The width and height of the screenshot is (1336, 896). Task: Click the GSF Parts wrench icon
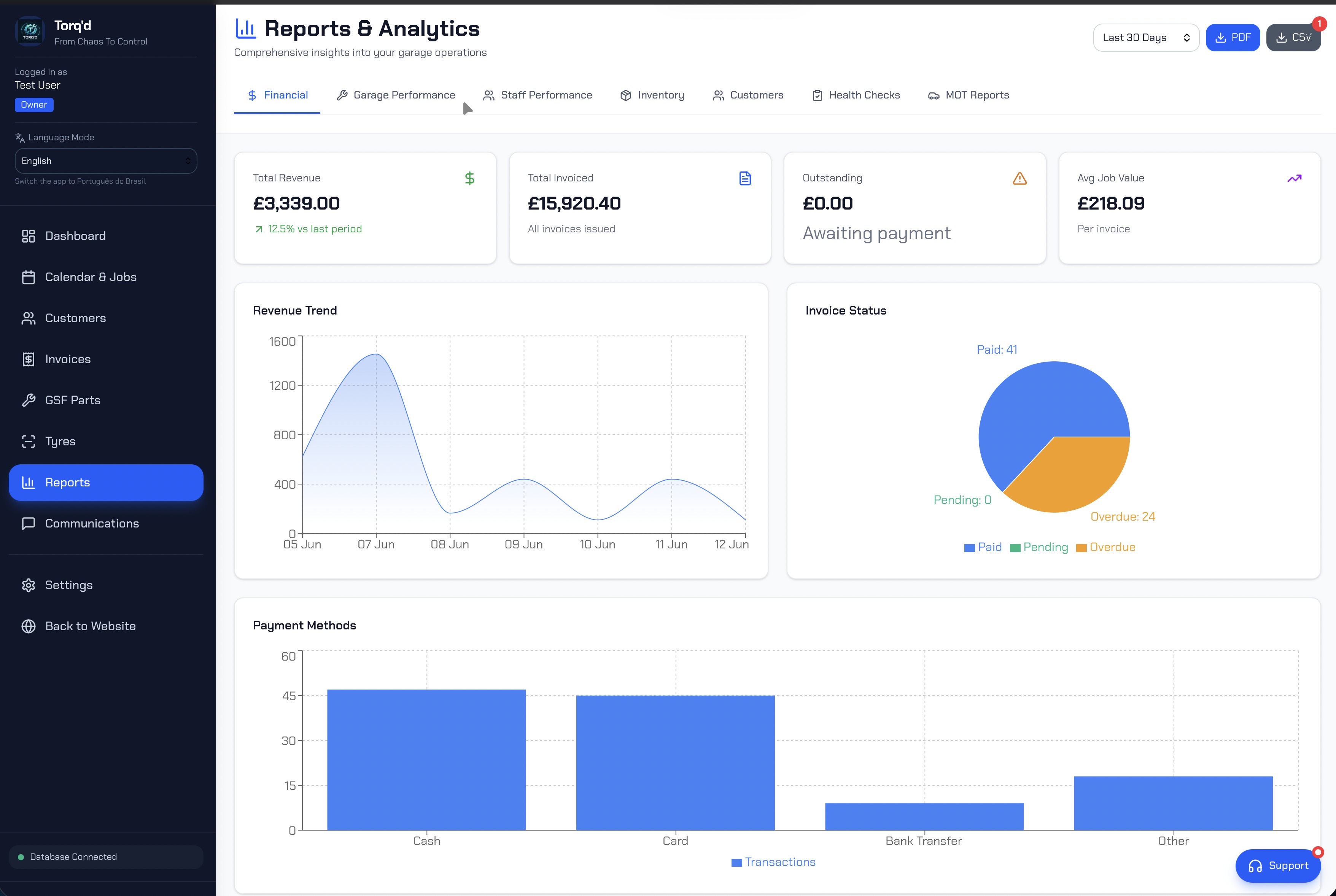tap(29, 400)
